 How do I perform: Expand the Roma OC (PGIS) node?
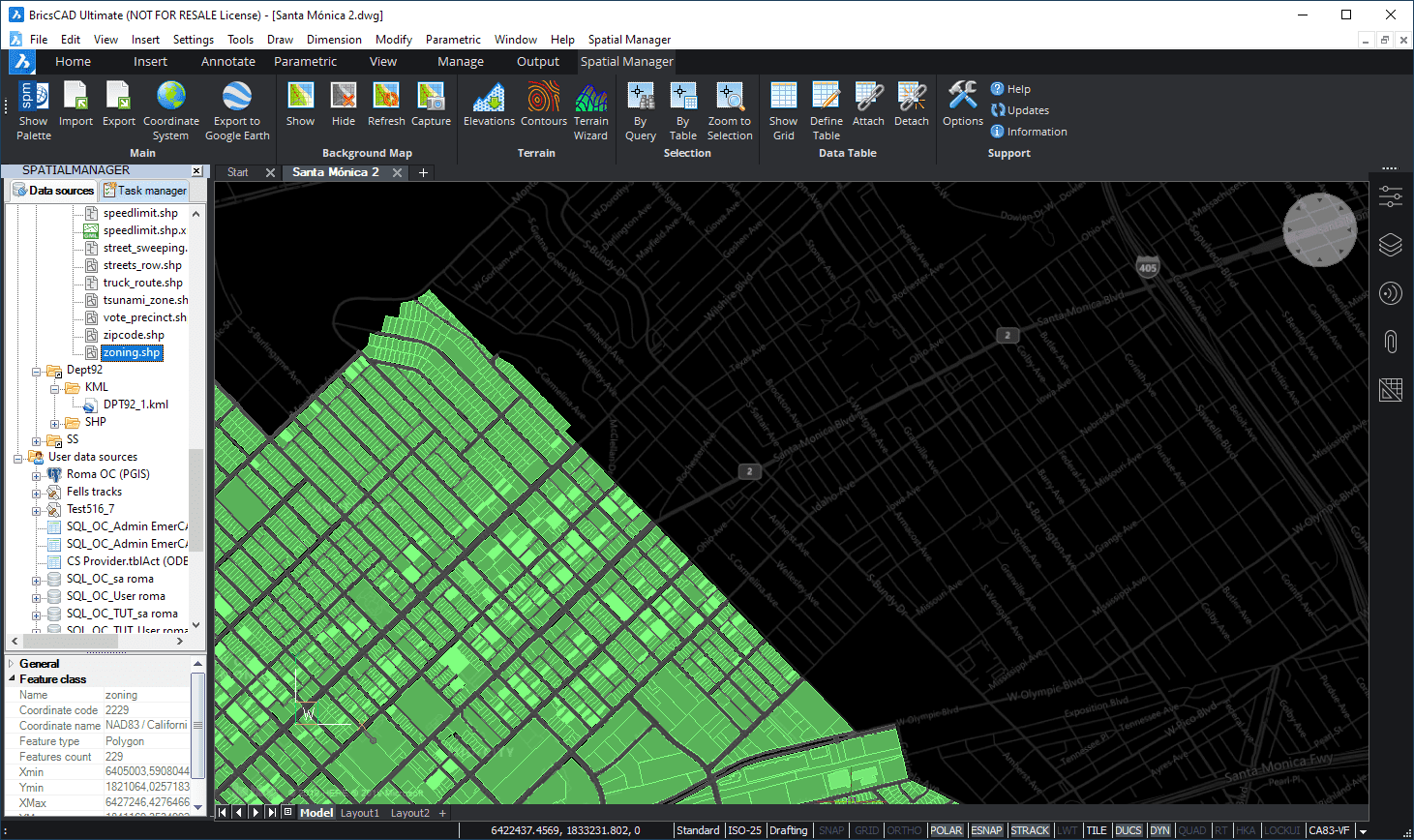click(x=37, y=475)
